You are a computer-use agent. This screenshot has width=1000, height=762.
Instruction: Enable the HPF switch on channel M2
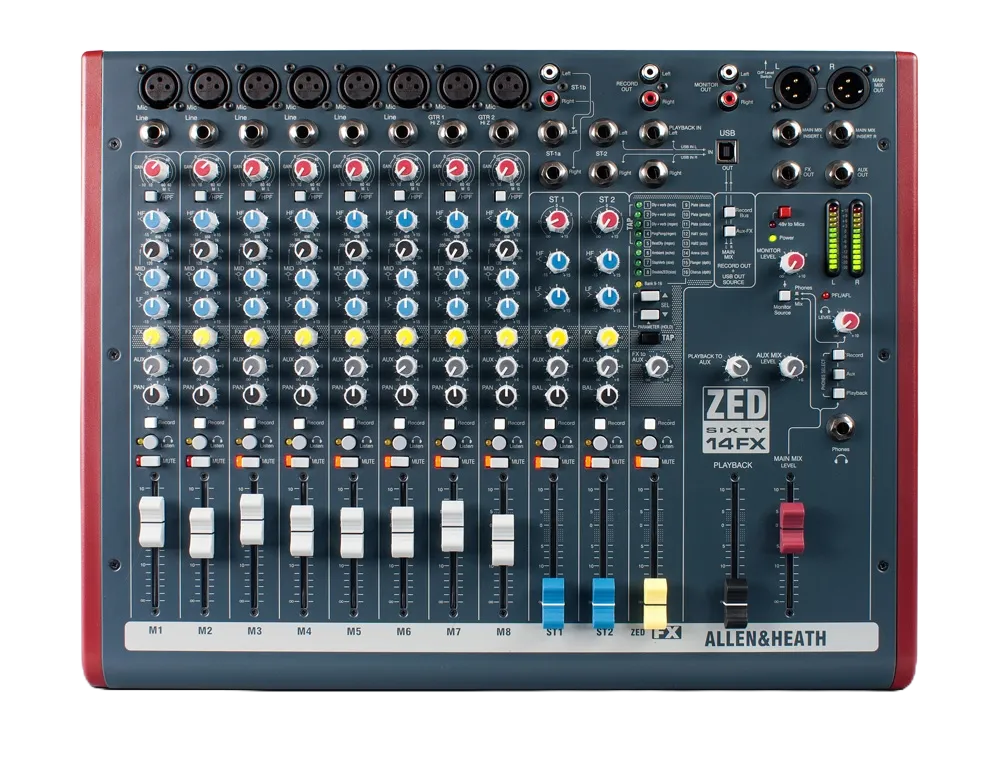(x=200, y=196)
